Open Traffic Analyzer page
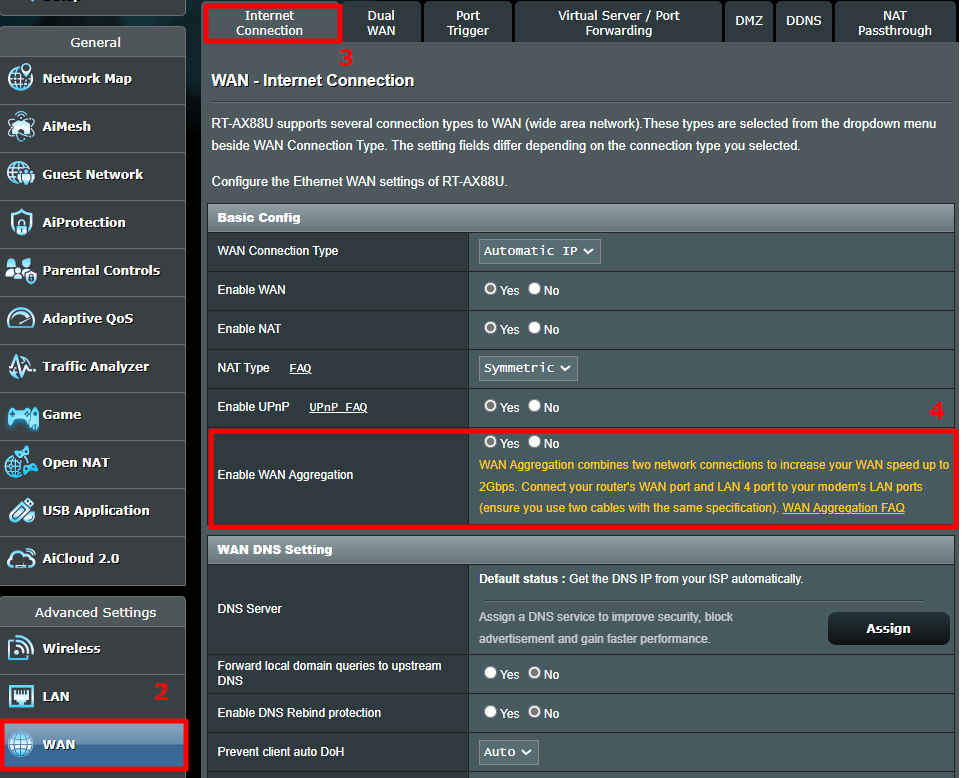Viewport: 967px width, 778px height. point(96,367)
